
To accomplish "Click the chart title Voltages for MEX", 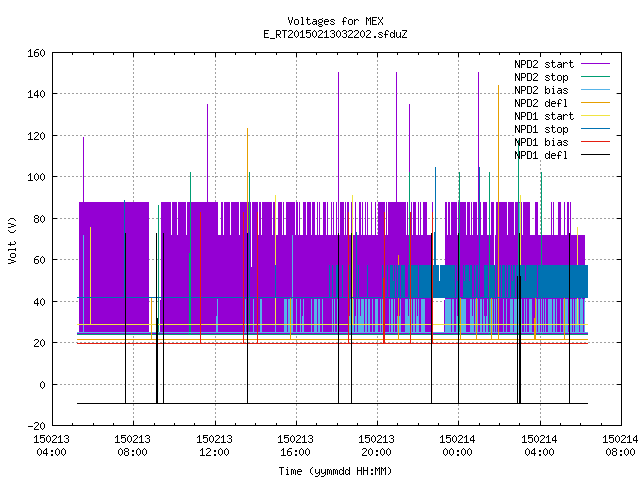I will [335, 21].
